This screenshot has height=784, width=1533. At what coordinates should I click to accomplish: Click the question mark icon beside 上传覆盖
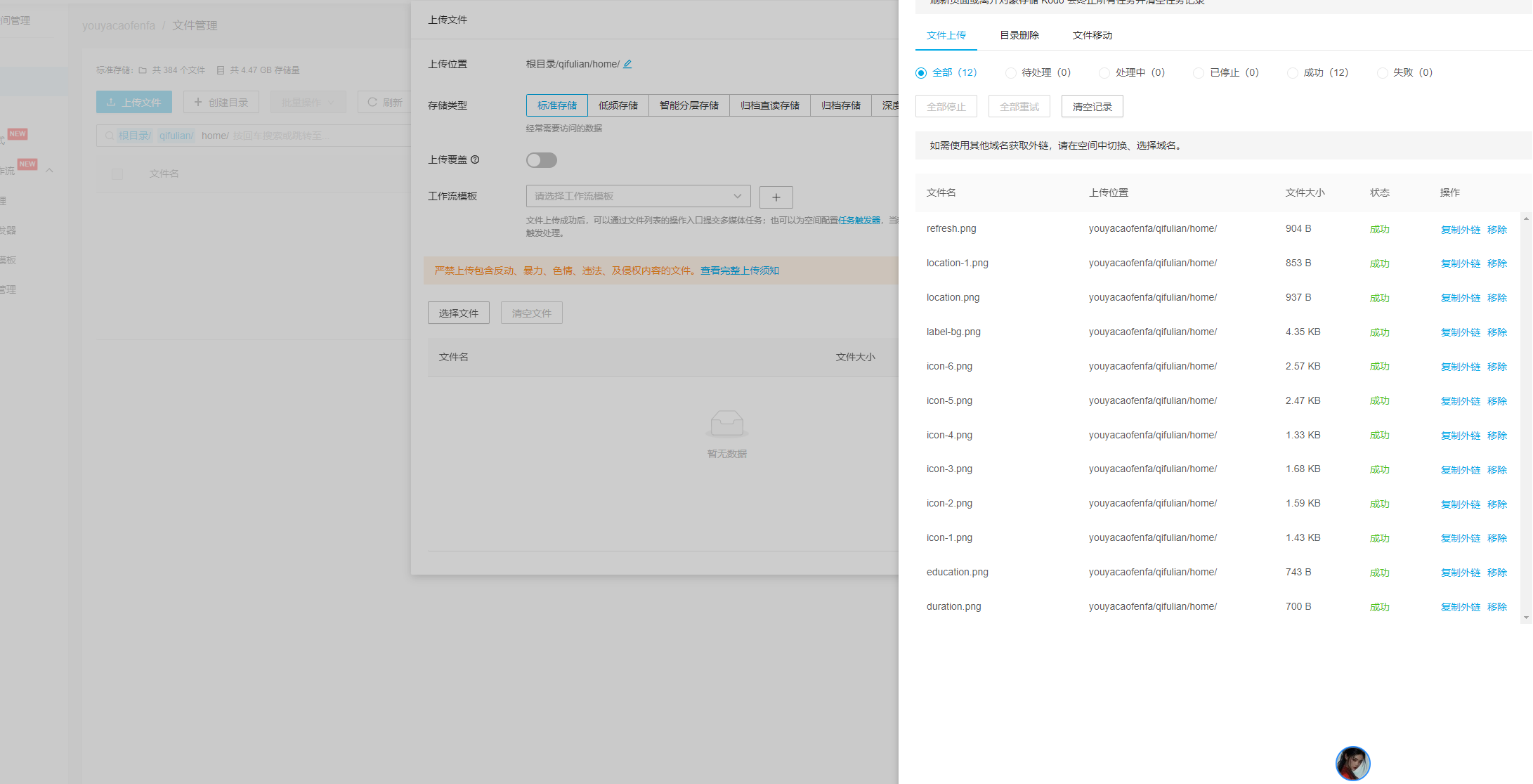pos(475,159)
